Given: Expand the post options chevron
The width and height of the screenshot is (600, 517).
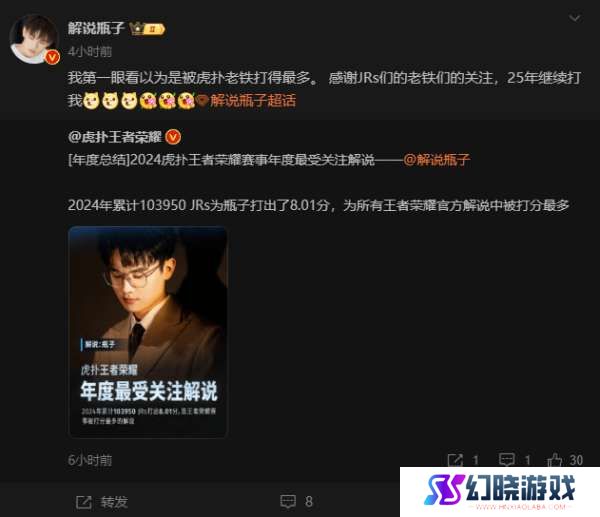Looking at the screenshot, I should (x=574, y=18).
